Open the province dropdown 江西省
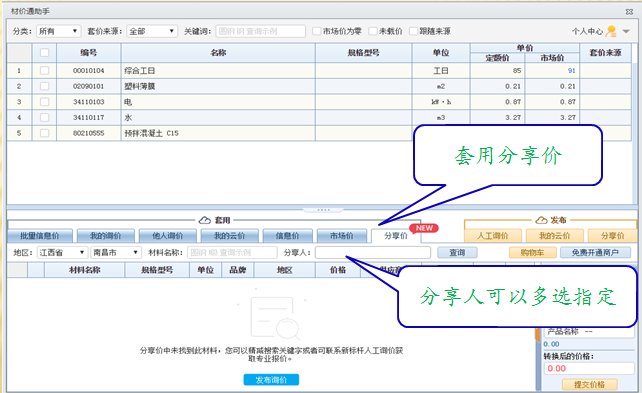 point(62,253)
